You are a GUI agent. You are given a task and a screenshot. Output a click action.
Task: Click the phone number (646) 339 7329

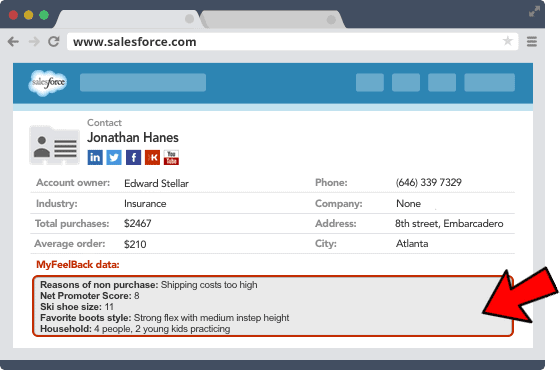coord(429,182)
